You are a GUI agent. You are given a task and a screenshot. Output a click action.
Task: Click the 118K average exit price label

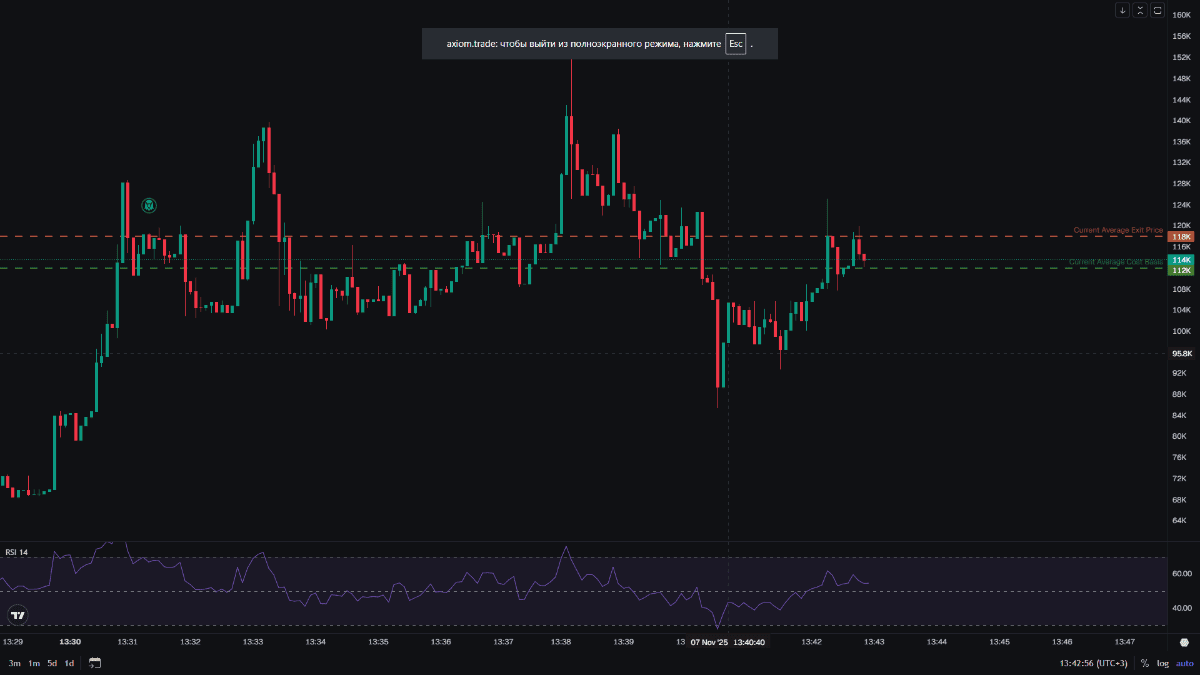pyautogui.click(x=1181, y=237)
